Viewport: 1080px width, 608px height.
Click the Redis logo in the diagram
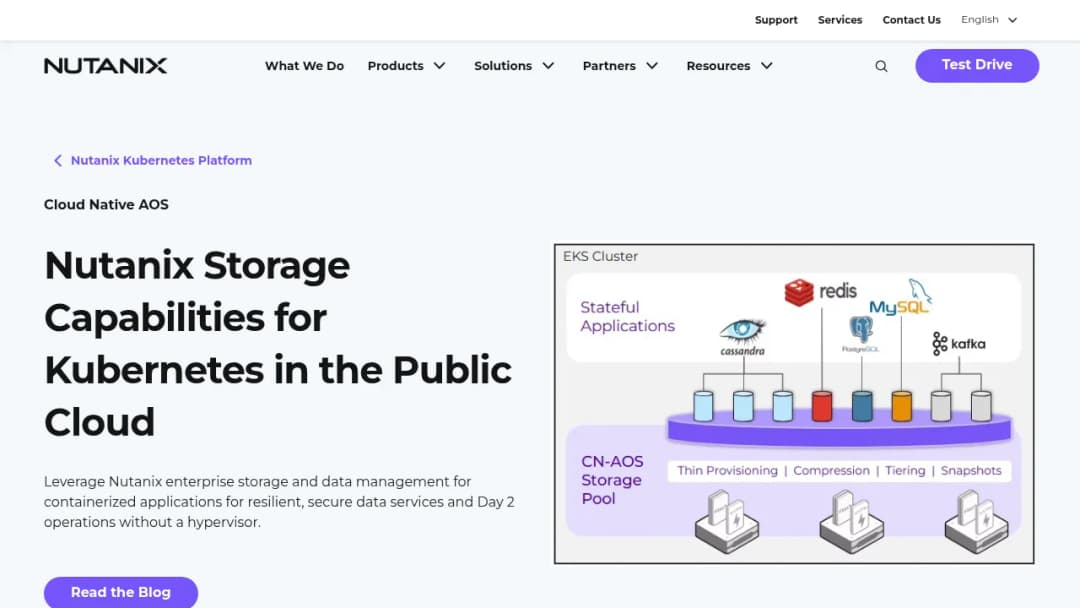(820, 292)
